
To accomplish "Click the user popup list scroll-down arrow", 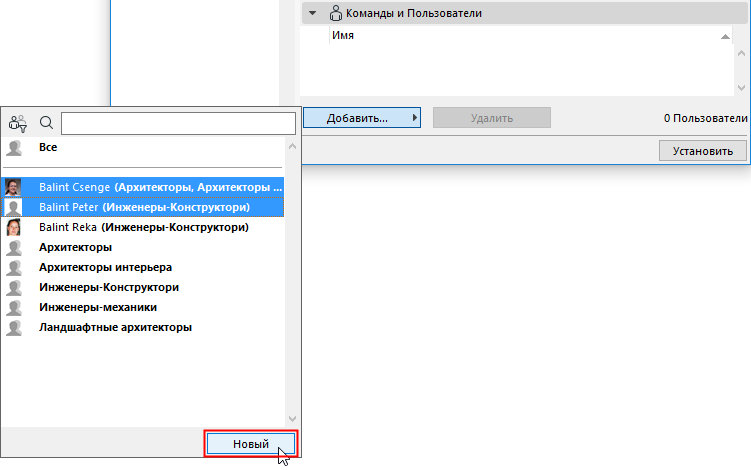I will point(292,419).
